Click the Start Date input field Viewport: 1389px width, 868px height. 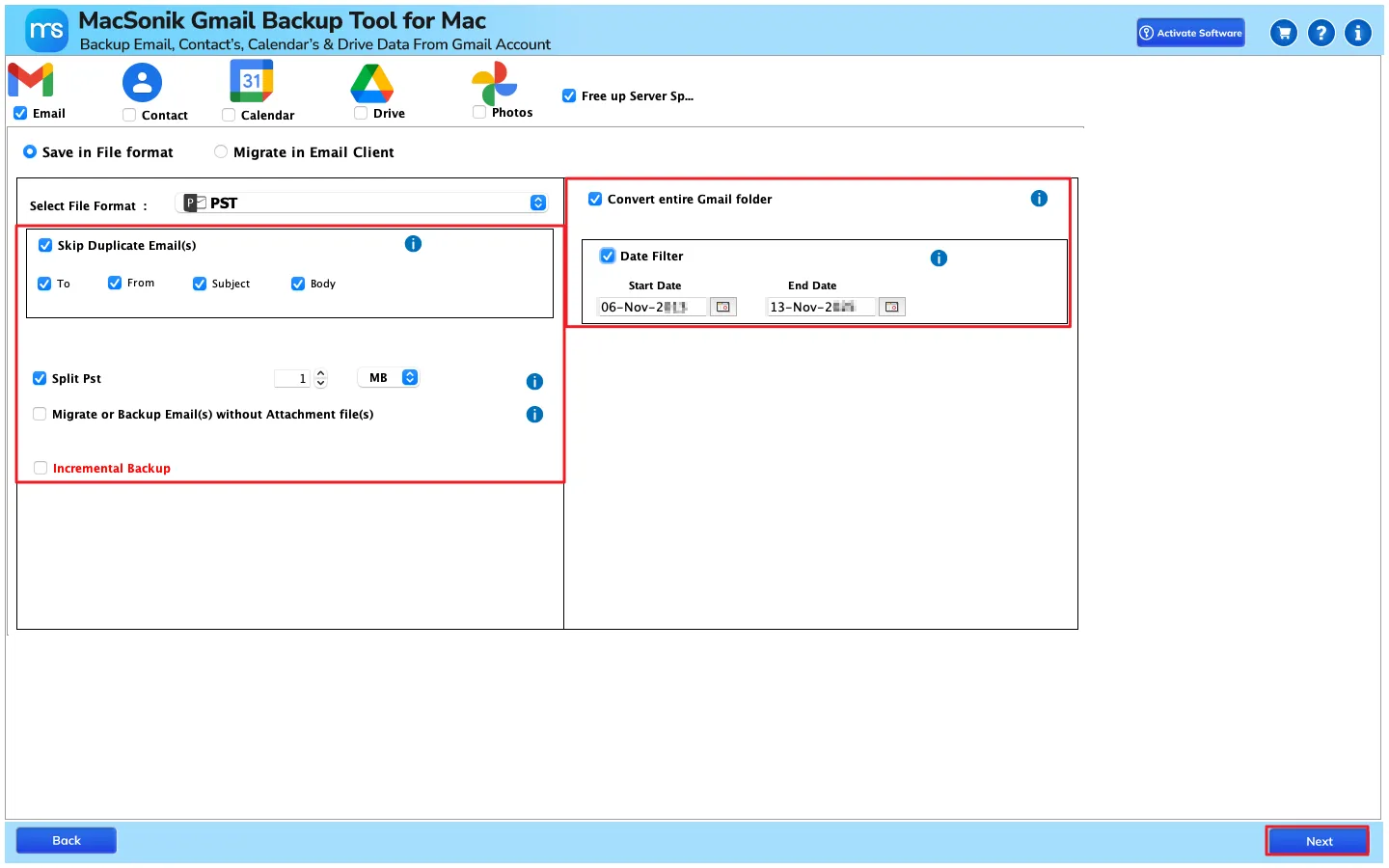(x=652, y=307)
